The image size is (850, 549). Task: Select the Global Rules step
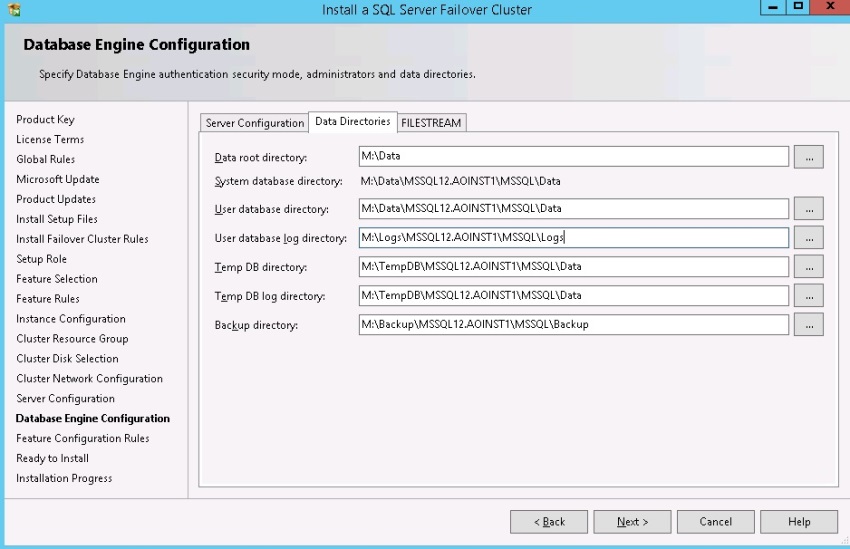(x=46, y=159)
